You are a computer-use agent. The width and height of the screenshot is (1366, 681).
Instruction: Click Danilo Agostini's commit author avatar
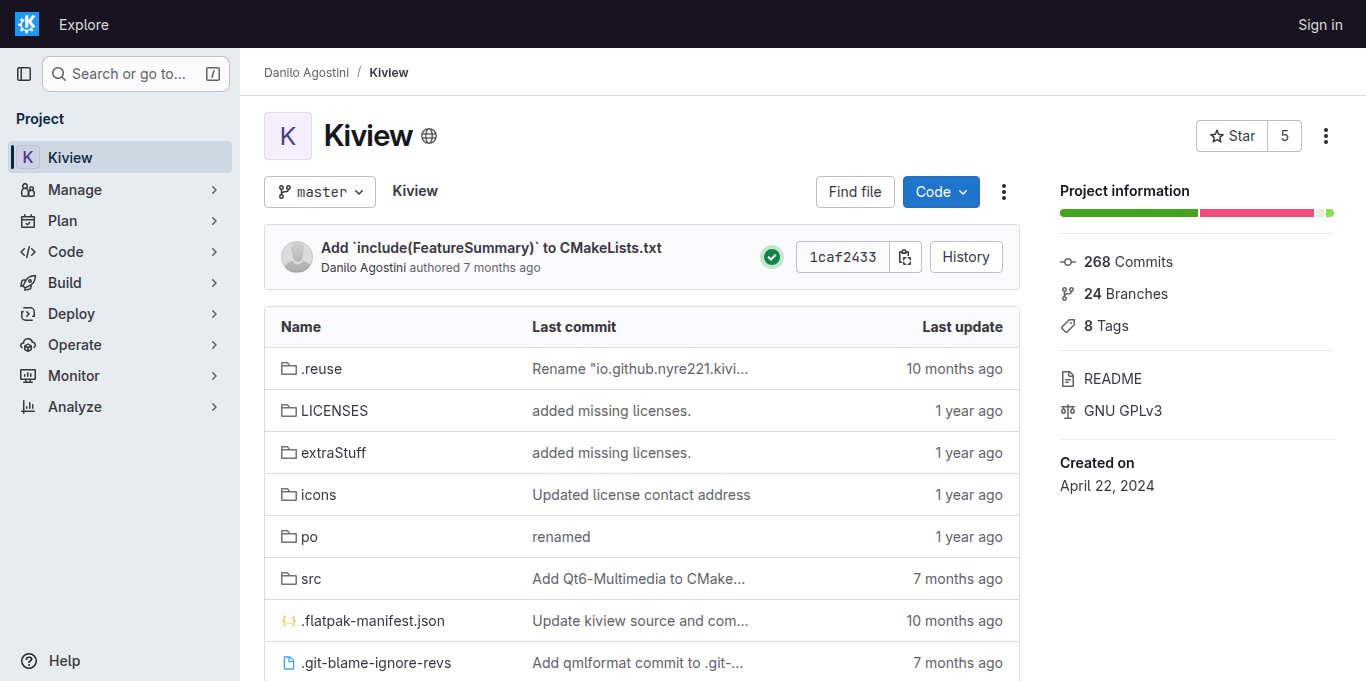coord(297,257)
